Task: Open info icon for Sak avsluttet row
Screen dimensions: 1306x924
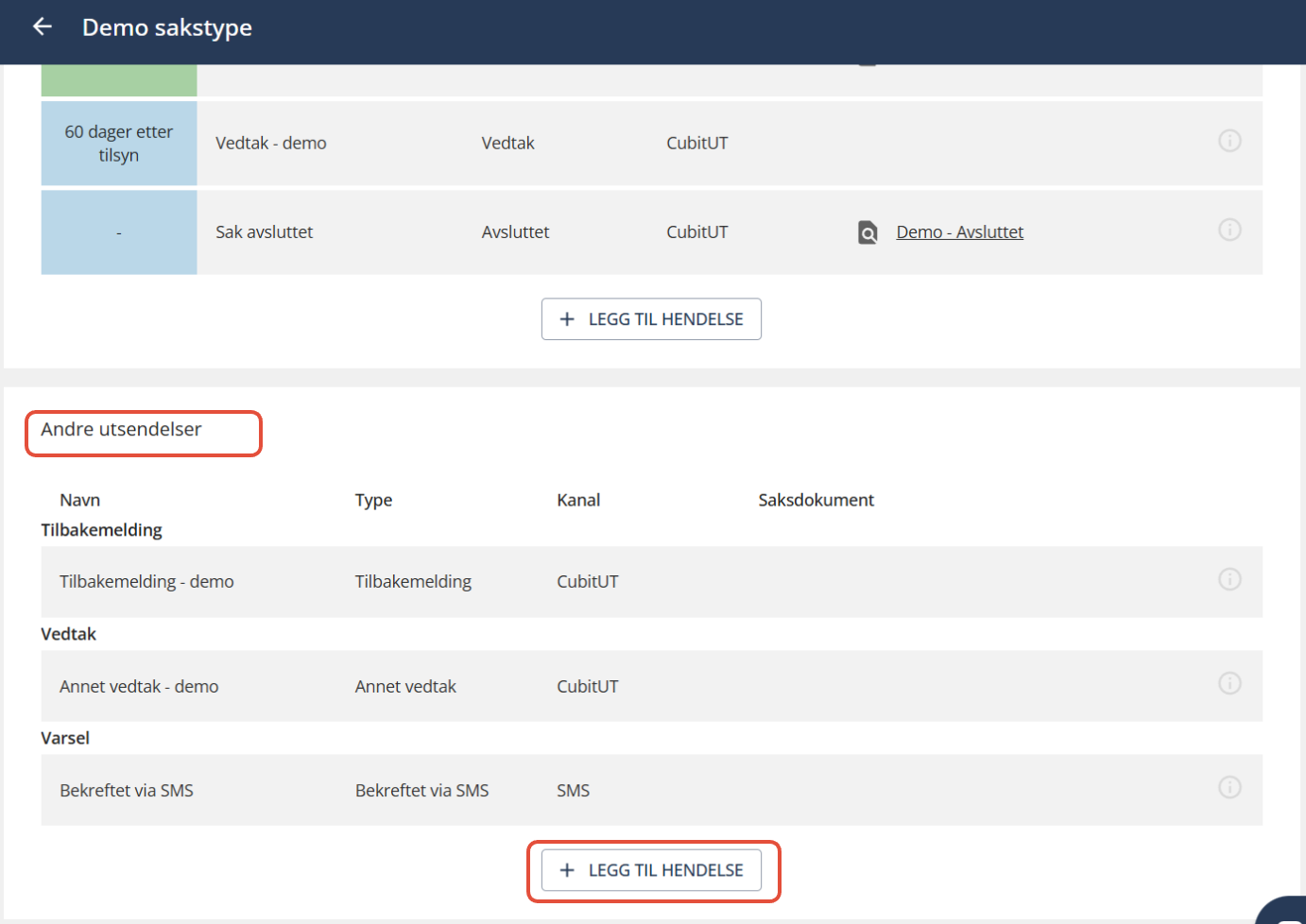Action: click(1229, 230)
